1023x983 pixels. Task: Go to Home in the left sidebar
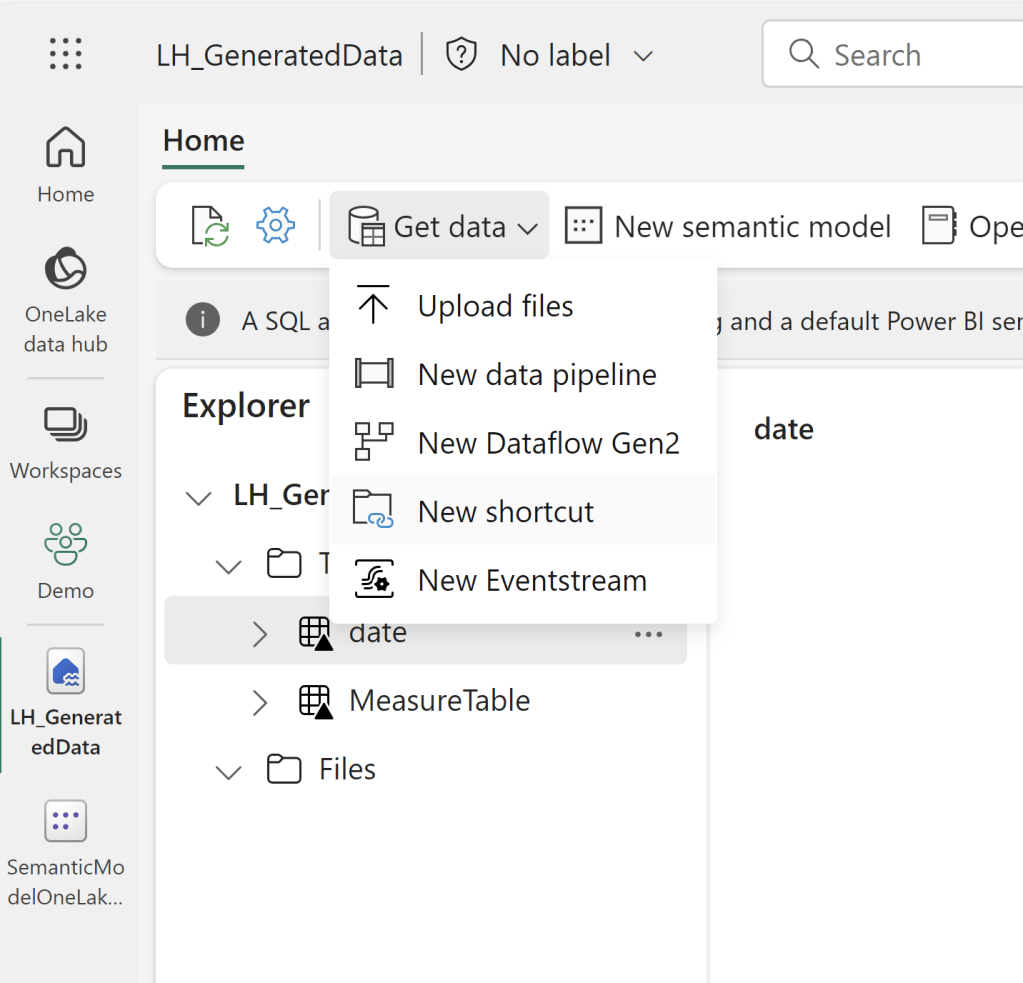coord(66,164)
